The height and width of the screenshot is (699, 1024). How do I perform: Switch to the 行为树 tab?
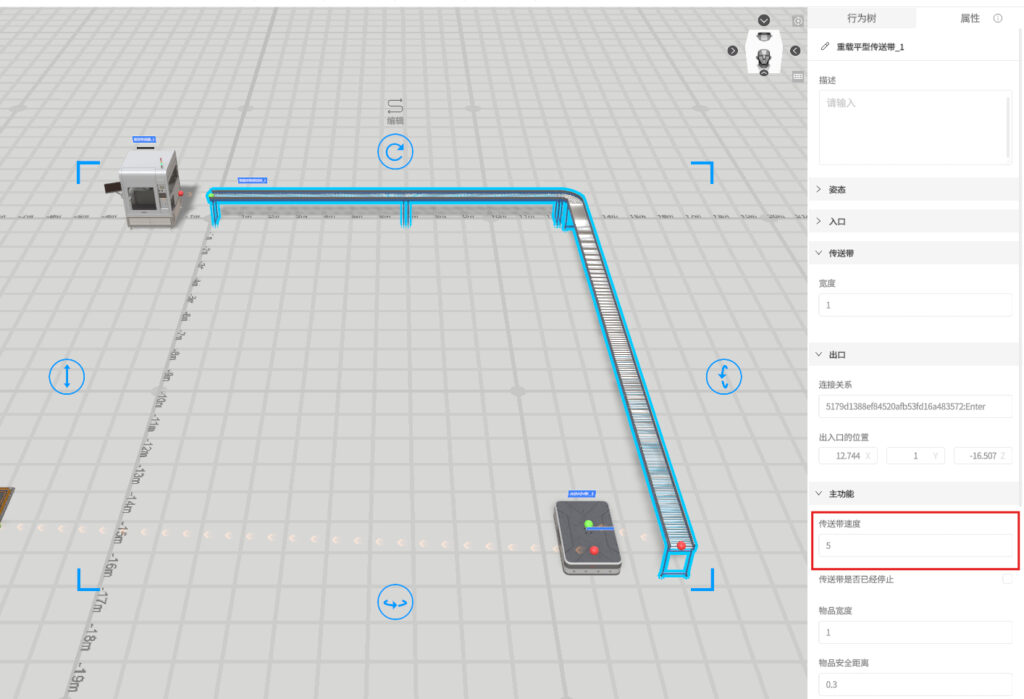click(x=861, y=18)
